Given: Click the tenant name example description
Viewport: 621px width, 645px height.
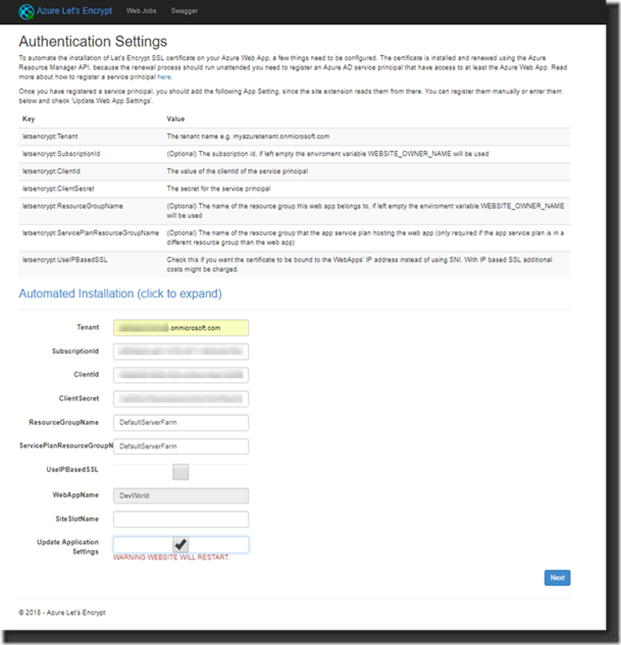Looking at the screenshot, I should point(248,137).
